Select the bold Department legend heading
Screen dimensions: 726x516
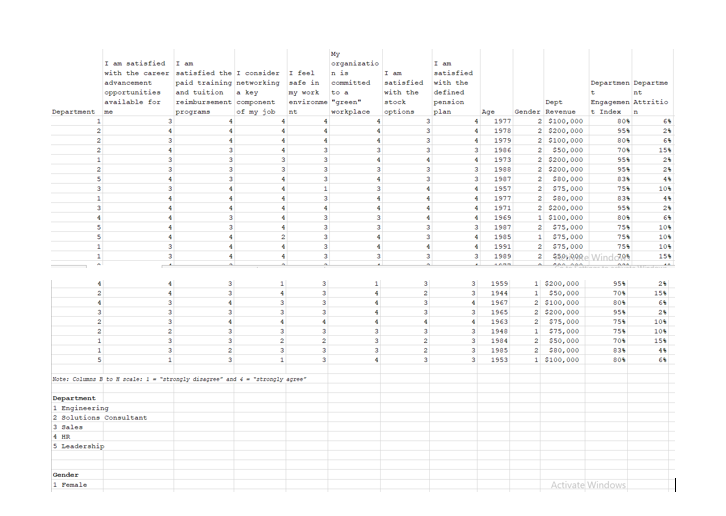click(74, 398)
